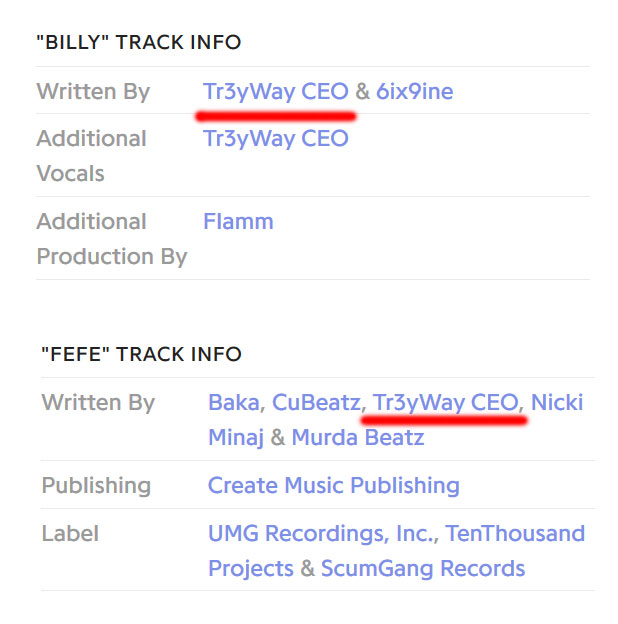Screen dimensions: 618x624
Task: Open the Create Music Publishing link
Action: [333, 486]
